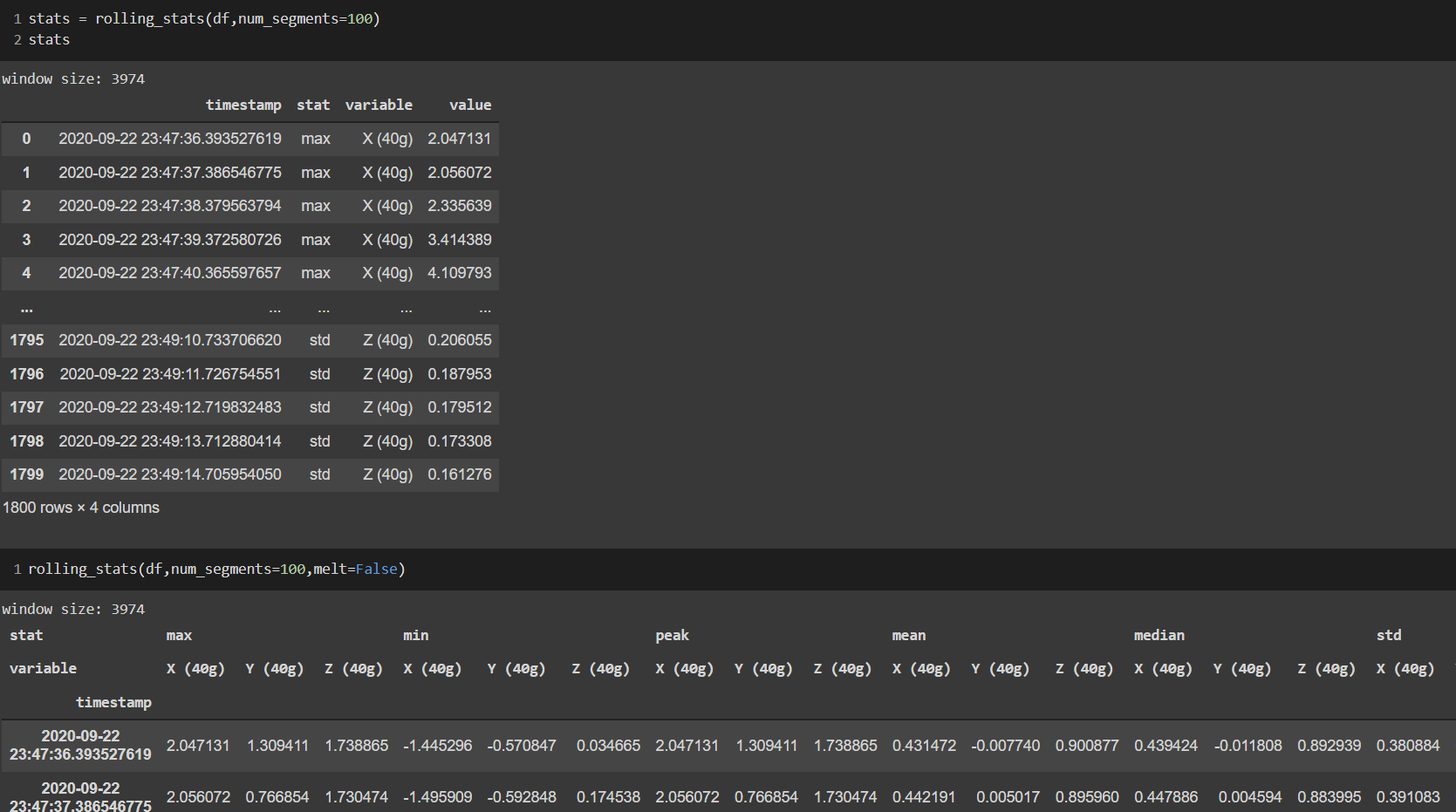
Task: Click the text 1800 rows × 4 columns
Action: 80,507
